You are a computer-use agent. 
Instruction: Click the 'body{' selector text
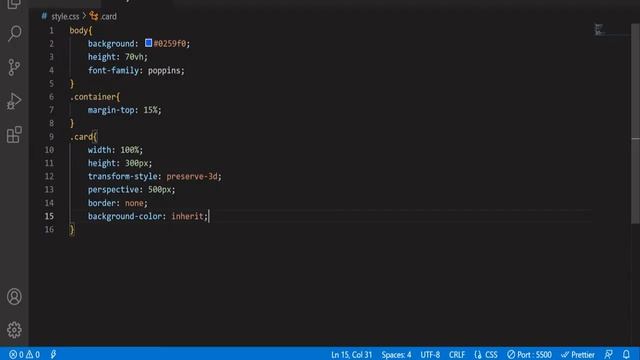[81, 31]
